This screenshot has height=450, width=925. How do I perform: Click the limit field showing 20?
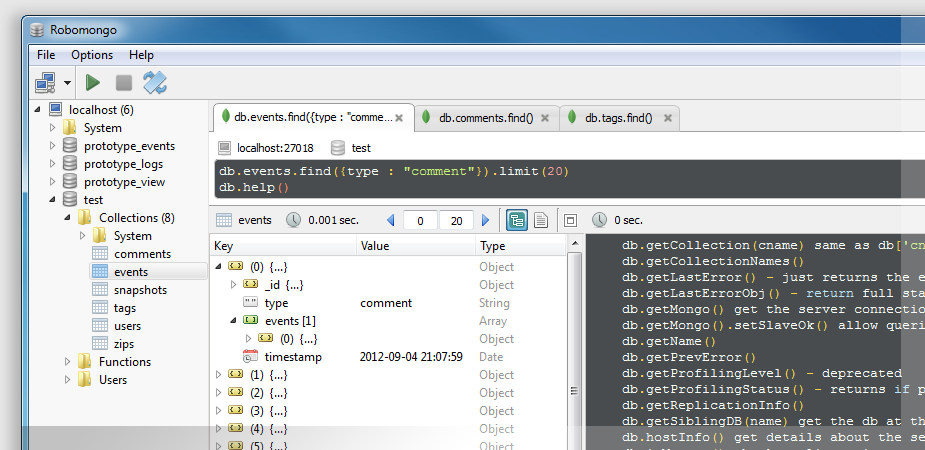pos(456,221)
